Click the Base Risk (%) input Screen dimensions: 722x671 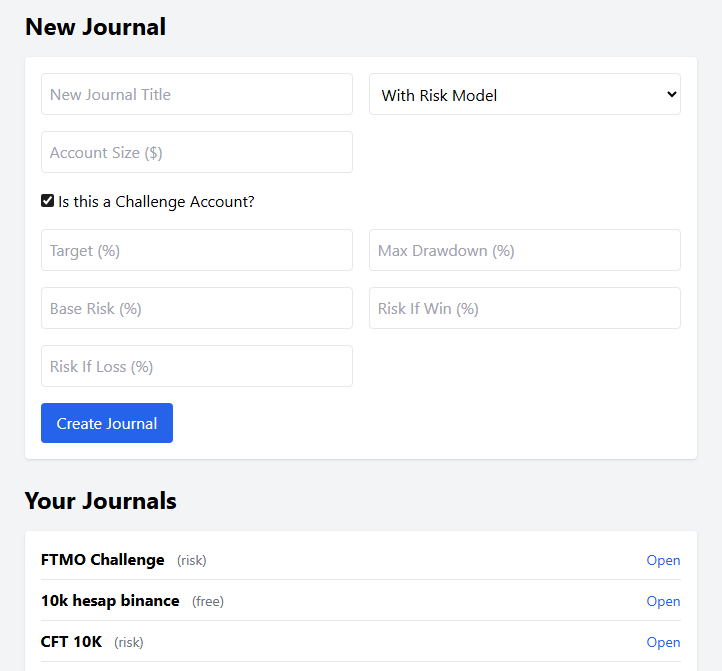click(197, 308)
